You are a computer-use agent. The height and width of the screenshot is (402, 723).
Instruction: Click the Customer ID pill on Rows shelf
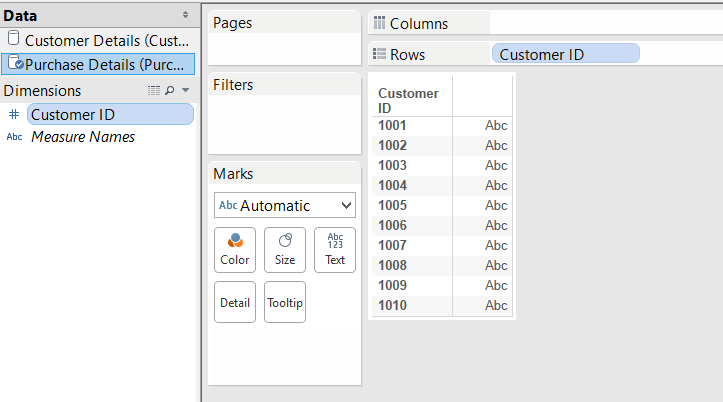(566, 54)
